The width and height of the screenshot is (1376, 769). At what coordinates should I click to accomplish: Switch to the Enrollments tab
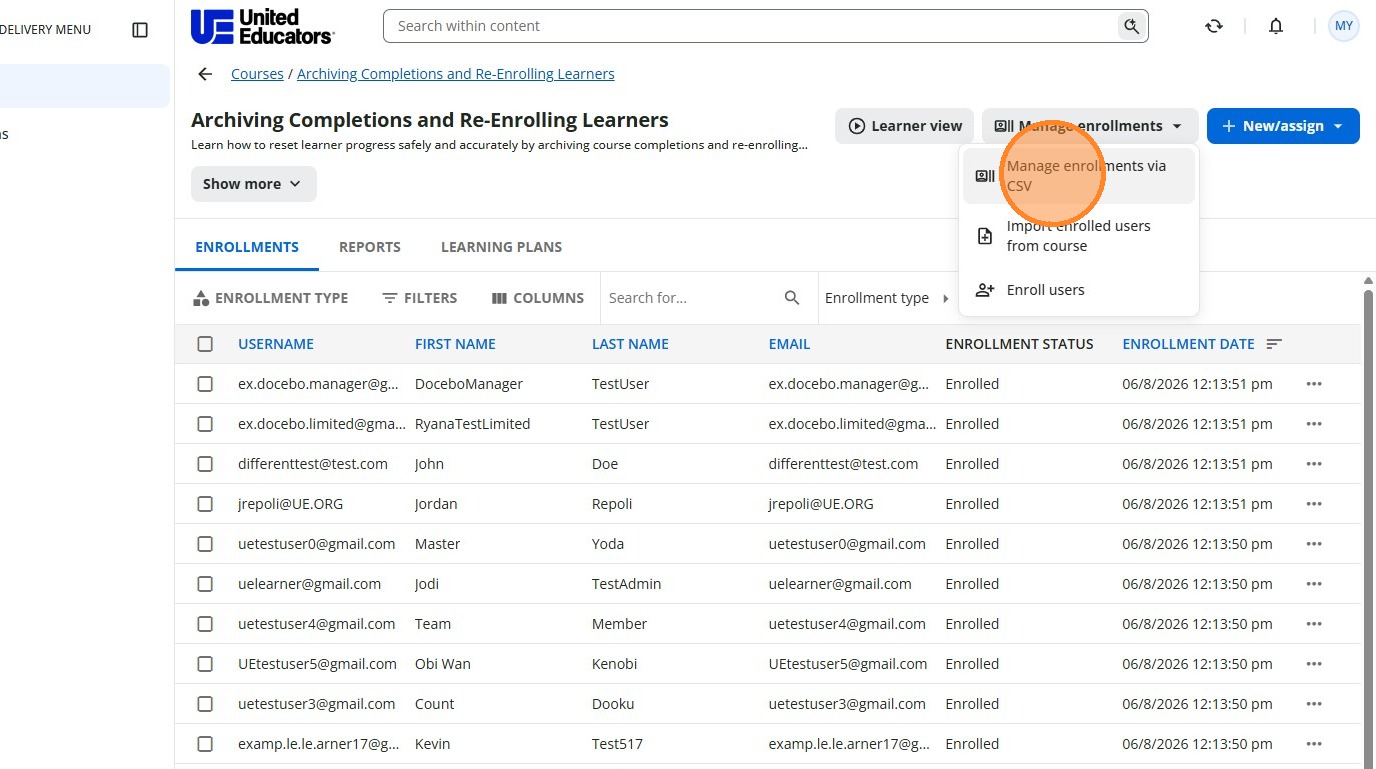247,247
